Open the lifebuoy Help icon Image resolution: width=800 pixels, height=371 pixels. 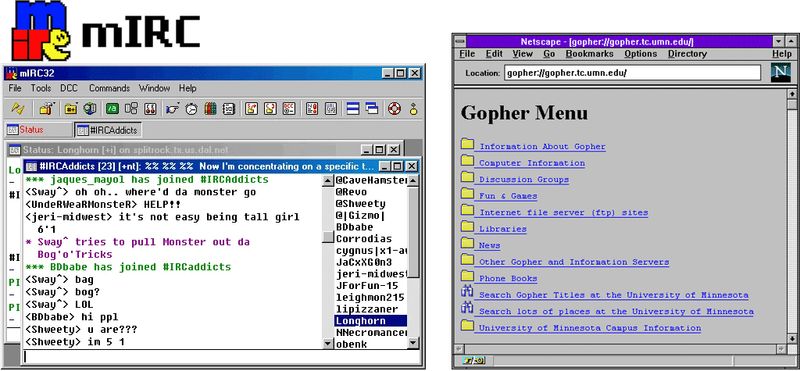pyautogui.click(x=394, y=108)
